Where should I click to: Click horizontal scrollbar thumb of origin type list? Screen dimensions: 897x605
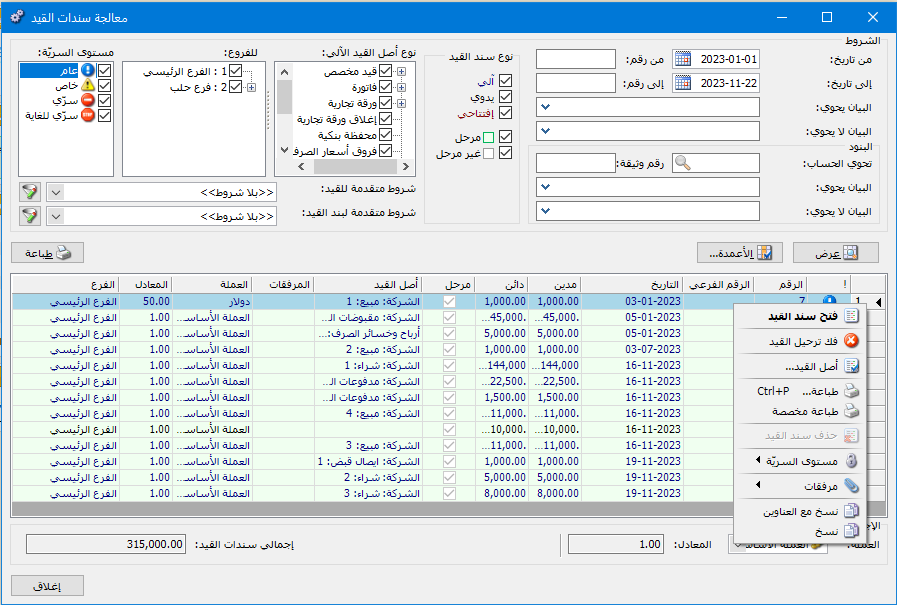coord(355,166)
